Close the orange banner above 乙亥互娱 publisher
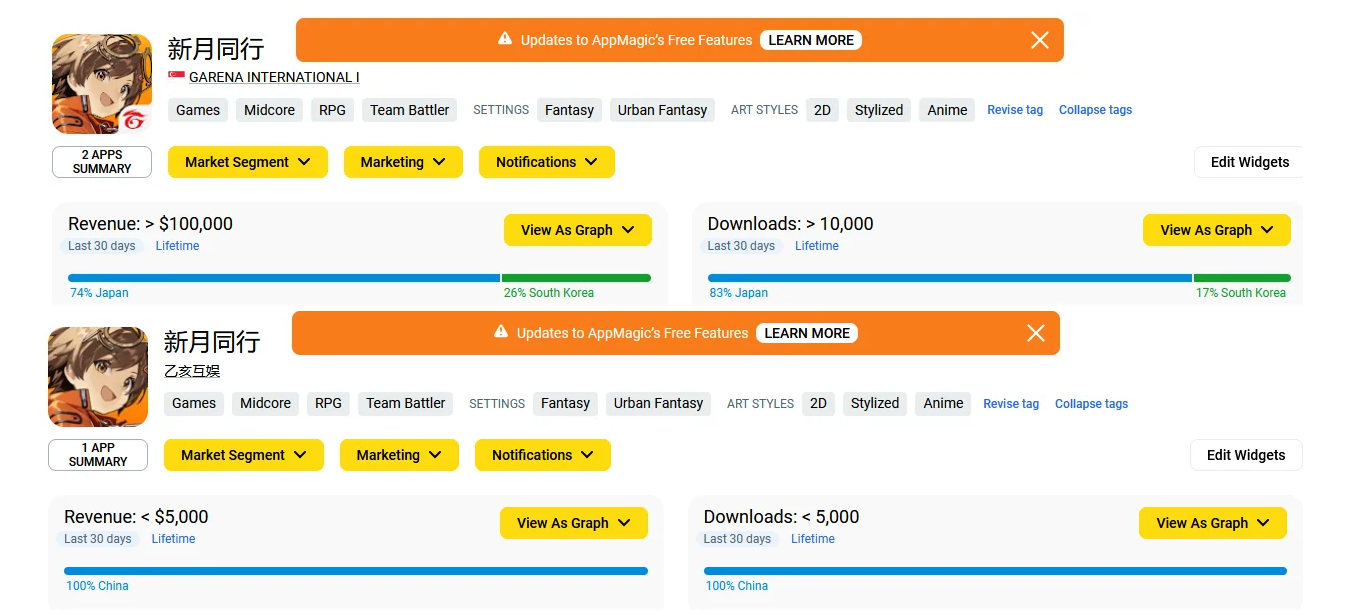Viewport: 1355px width, 615px height. 1036,333
